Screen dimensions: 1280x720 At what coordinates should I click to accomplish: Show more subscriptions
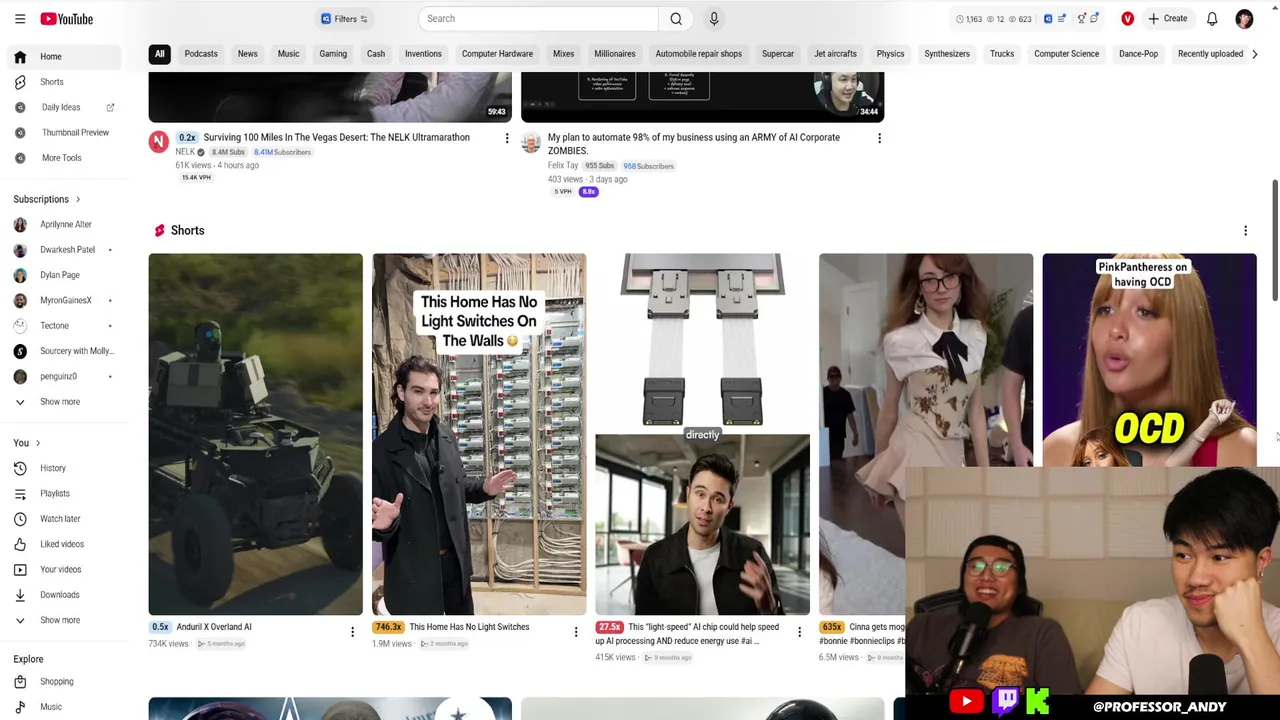(64, 401)
